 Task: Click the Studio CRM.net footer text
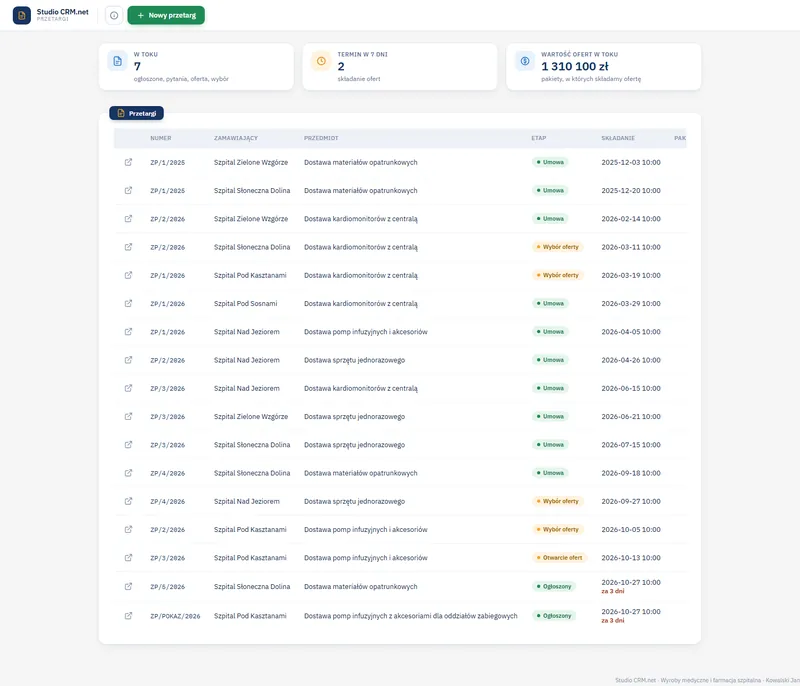[x=707, y=680]
